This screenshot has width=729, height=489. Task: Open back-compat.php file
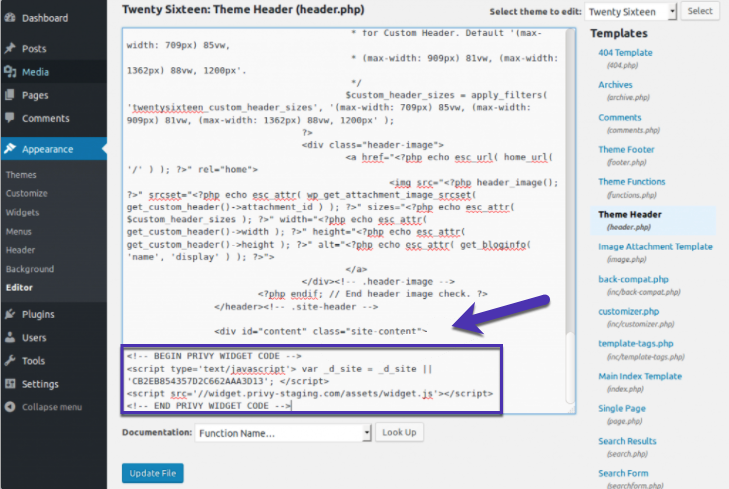tap(633, 279)
